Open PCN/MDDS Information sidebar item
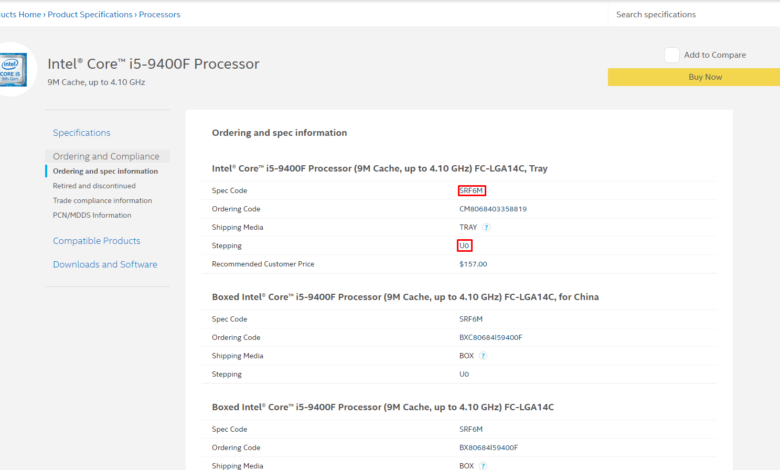This screenshot has width=780, height=470. click(92, 215)
